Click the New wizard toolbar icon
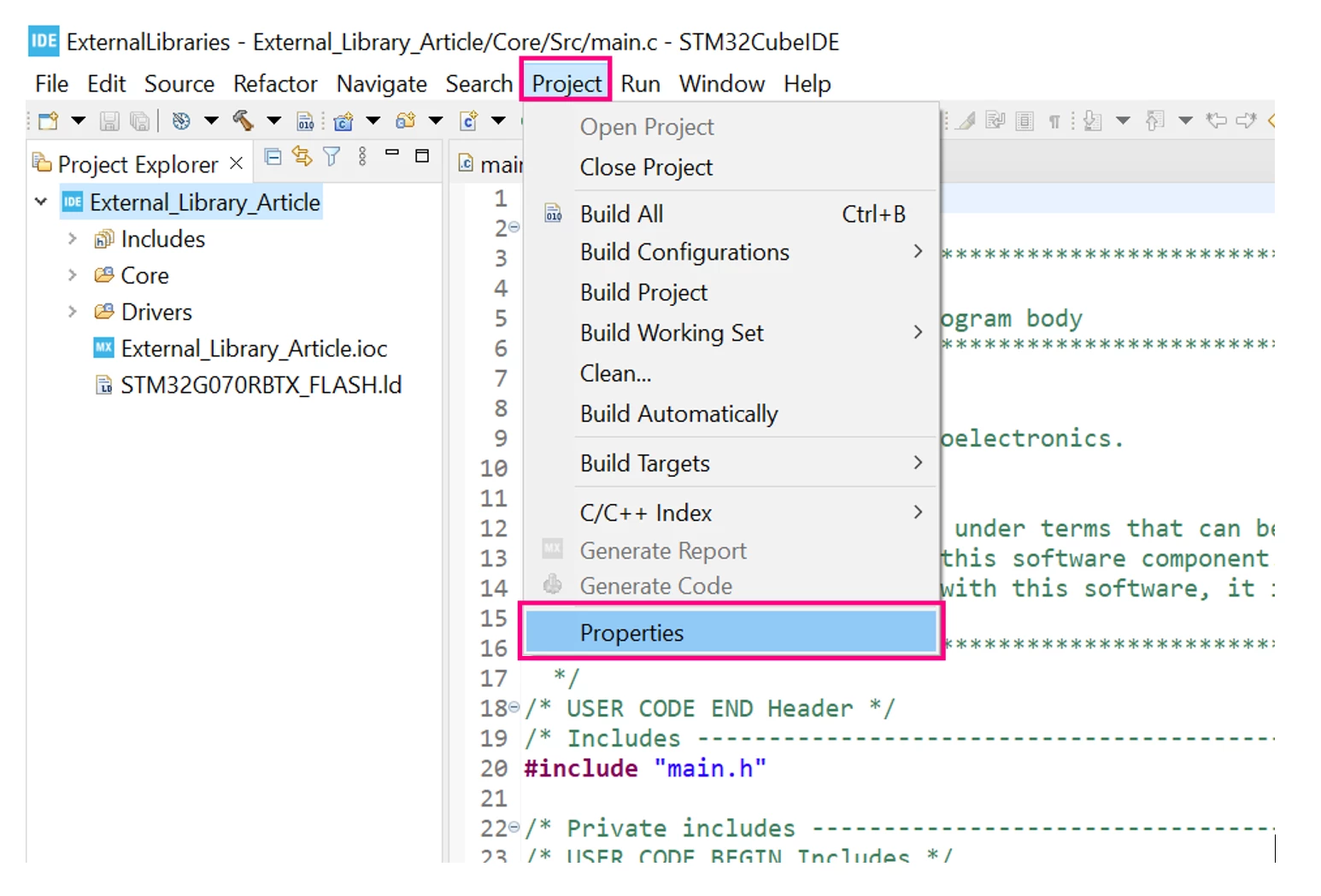1321x896 pixels. point(49,120)
